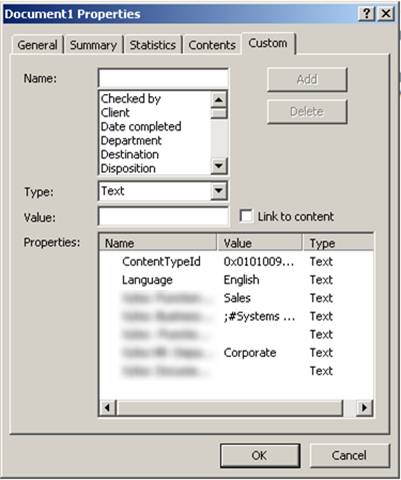Click the help question mark icon
The width and height of the screenshot is (401, 480).
(367, 14)
